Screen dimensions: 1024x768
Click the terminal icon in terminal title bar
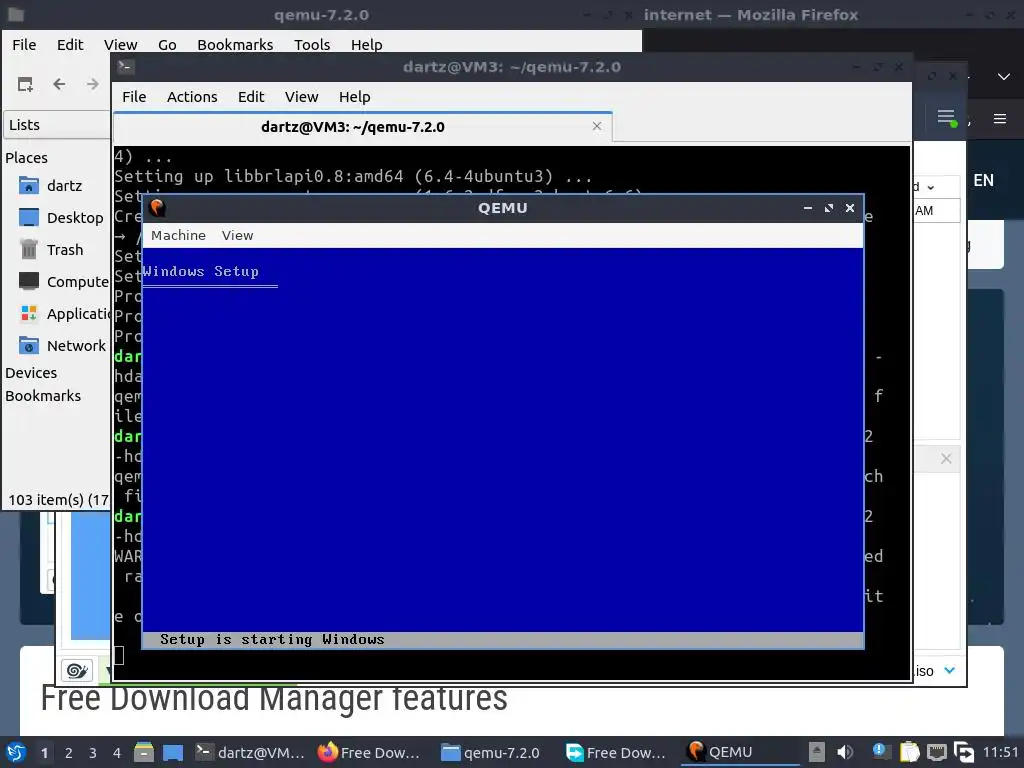tap(126, 67)
